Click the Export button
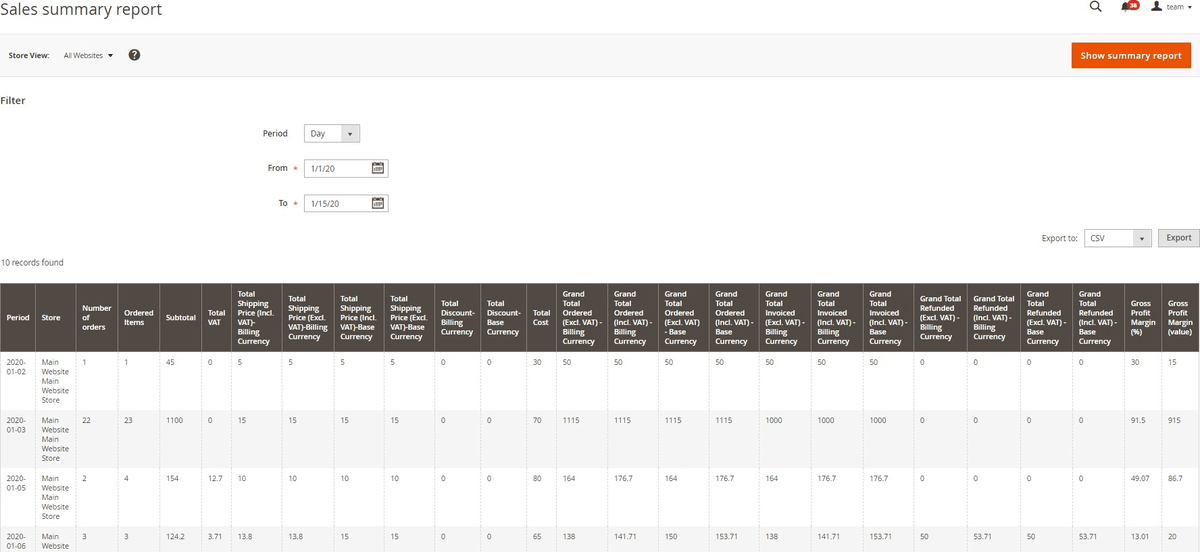The image size is (1200, 552). pyautogui.click(x=1178, y=238)
